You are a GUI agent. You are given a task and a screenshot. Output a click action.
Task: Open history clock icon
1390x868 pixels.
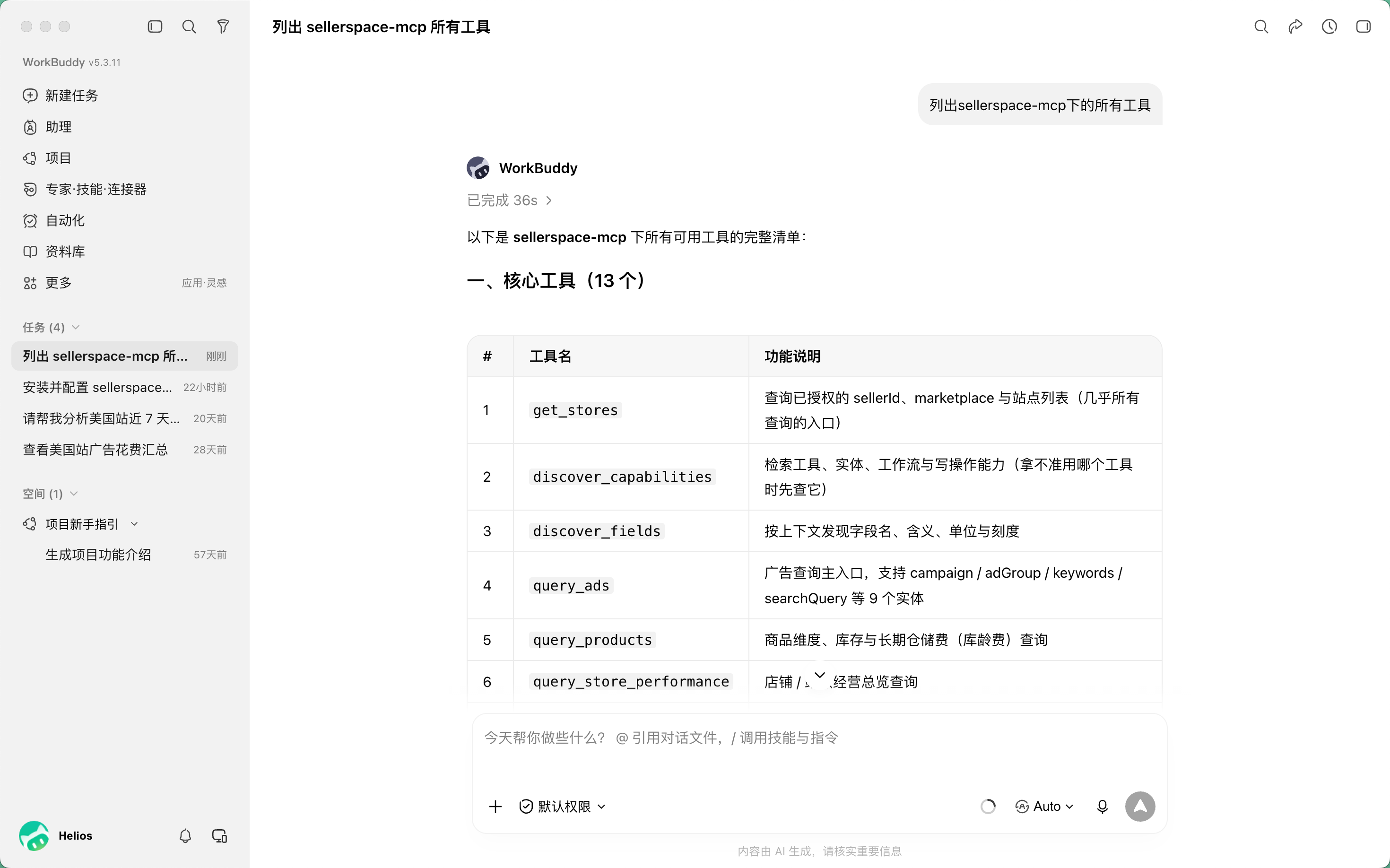[1329, 26]
